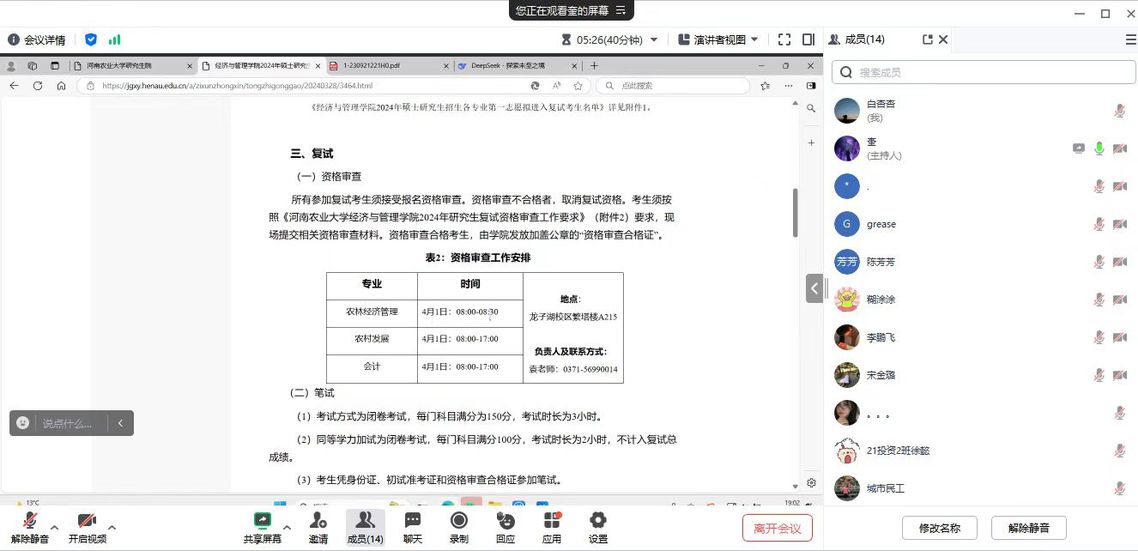Turn on camera with 开启视频

point(87,527)
